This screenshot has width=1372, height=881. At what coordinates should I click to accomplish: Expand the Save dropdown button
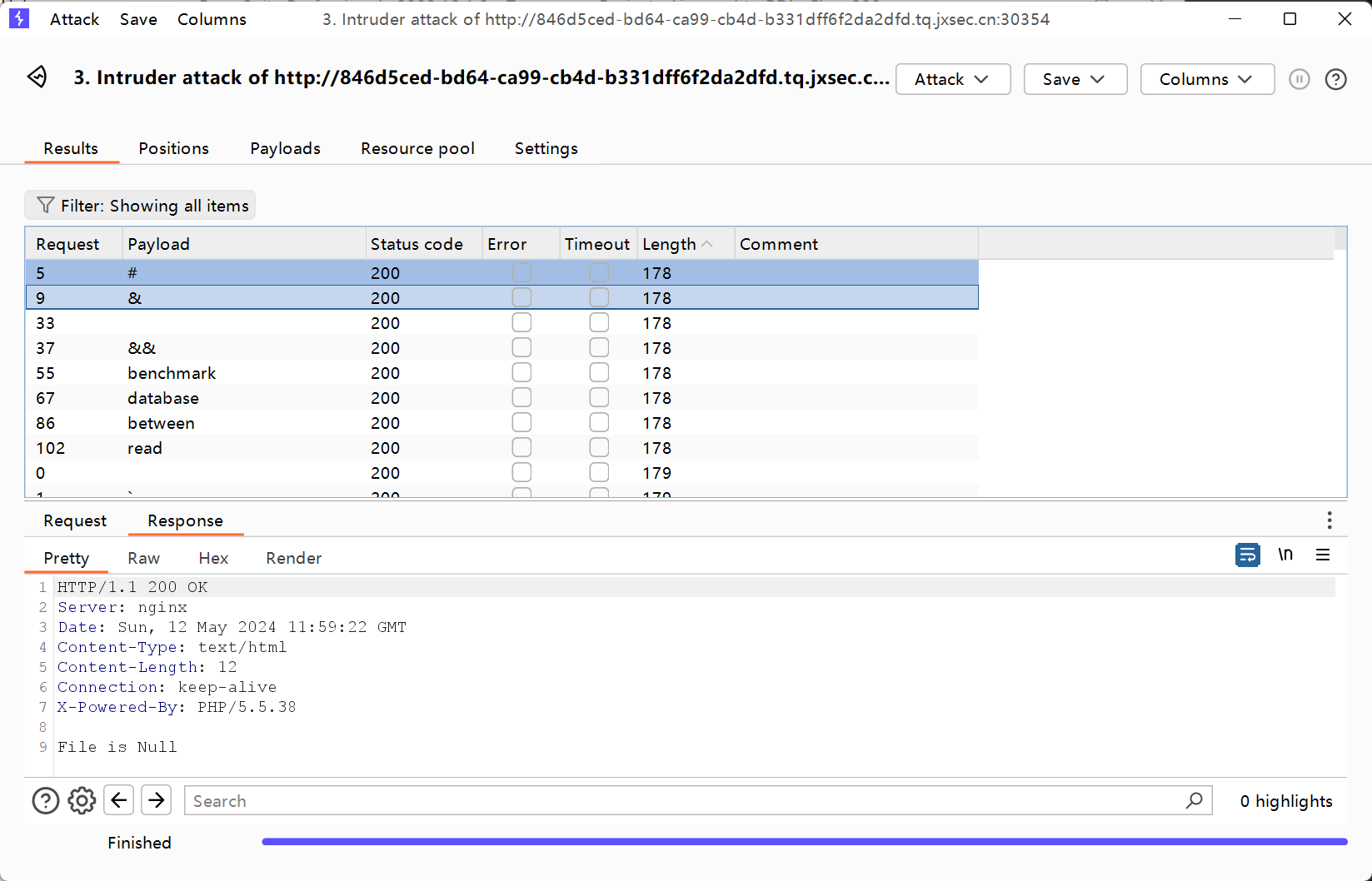coord(1075,79)
